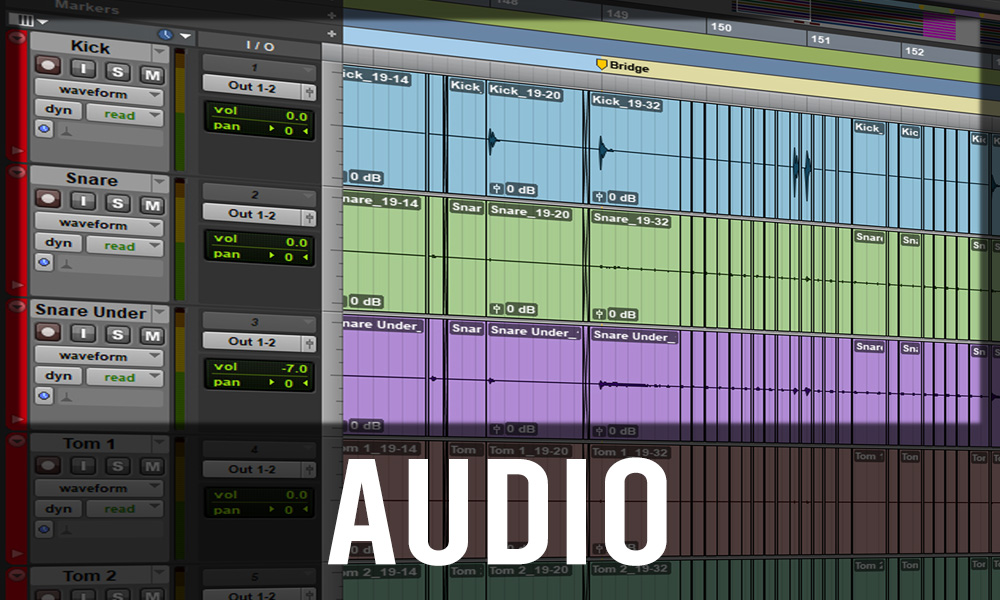Record-arm the Snare Under track
1000x600 pixels.
(x=48, y=336)
